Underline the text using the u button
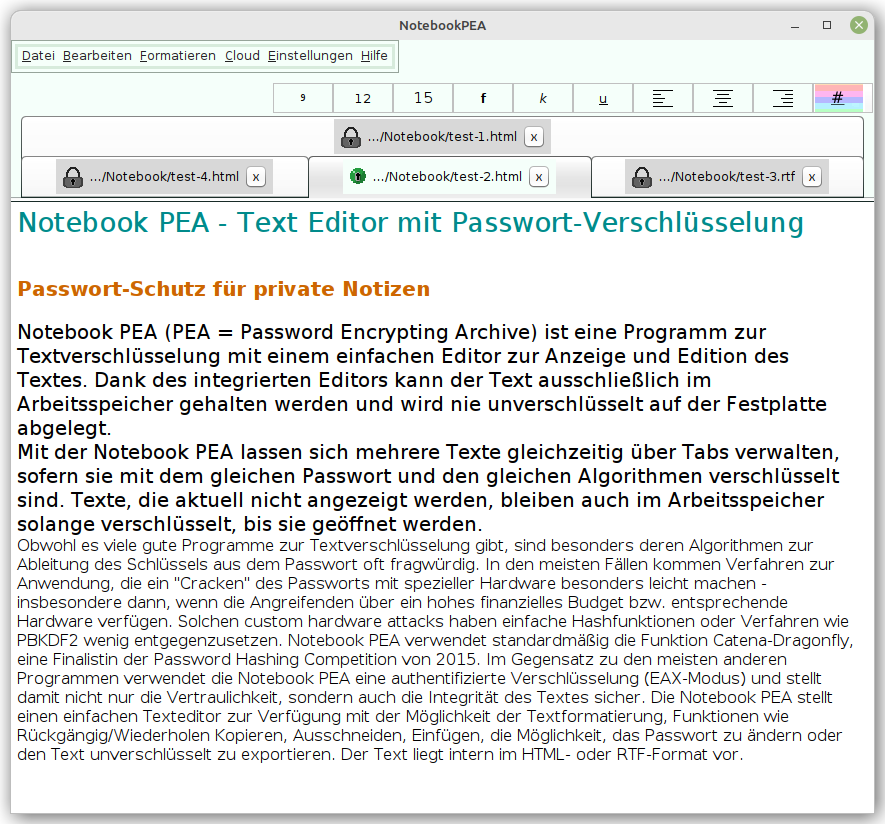The width and height of the screenshot is (885, 824). pos(602,98)
